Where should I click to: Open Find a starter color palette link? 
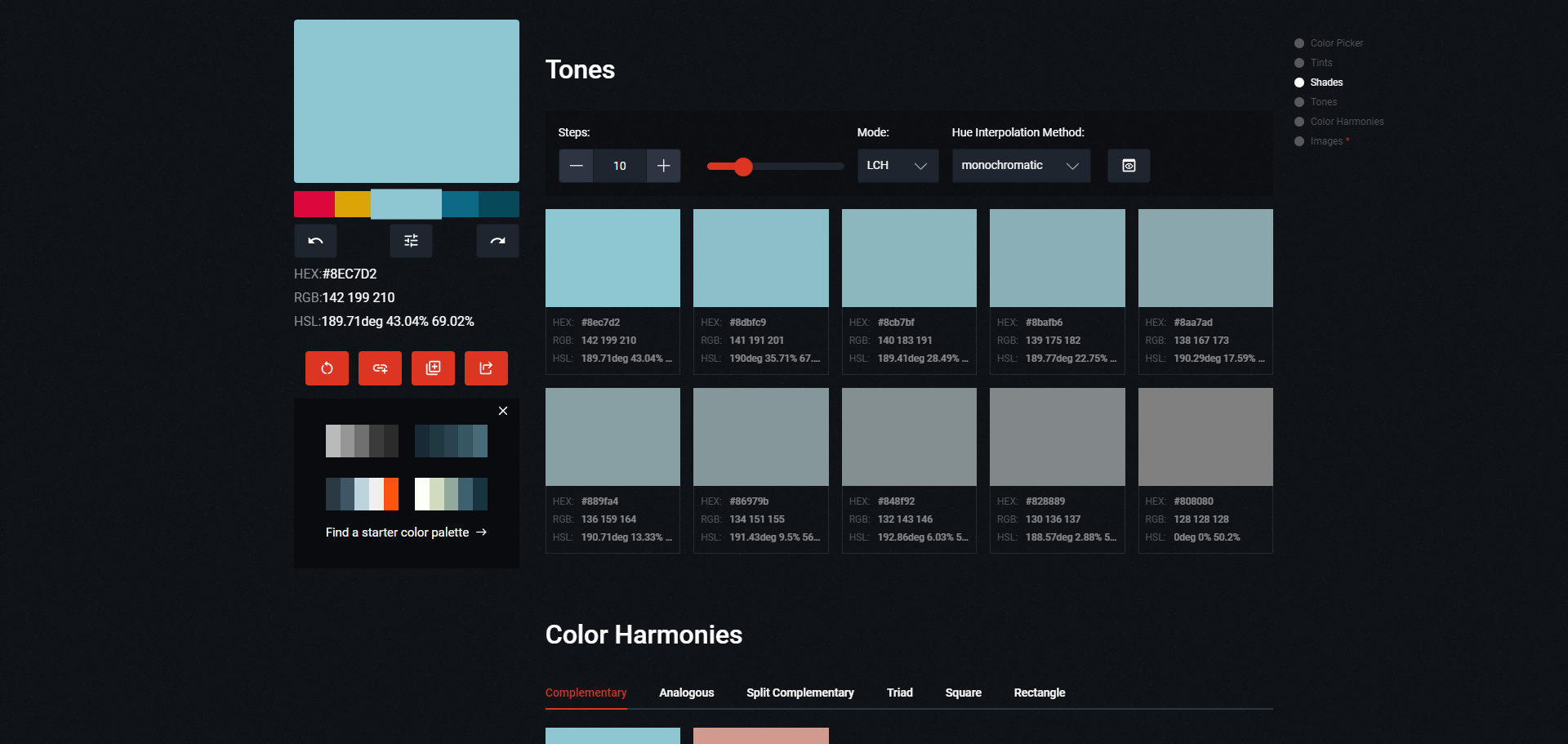[406, 532]
